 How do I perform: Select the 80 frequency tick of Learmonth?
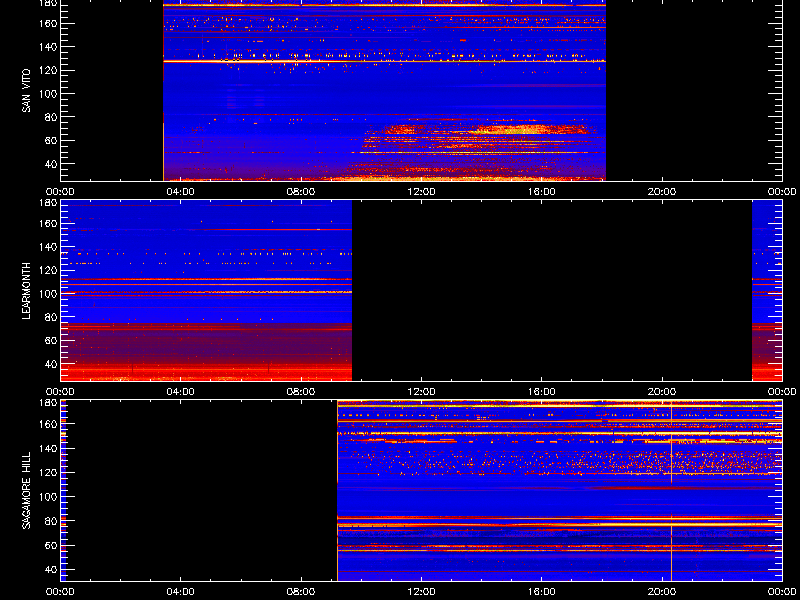[52, 317]
